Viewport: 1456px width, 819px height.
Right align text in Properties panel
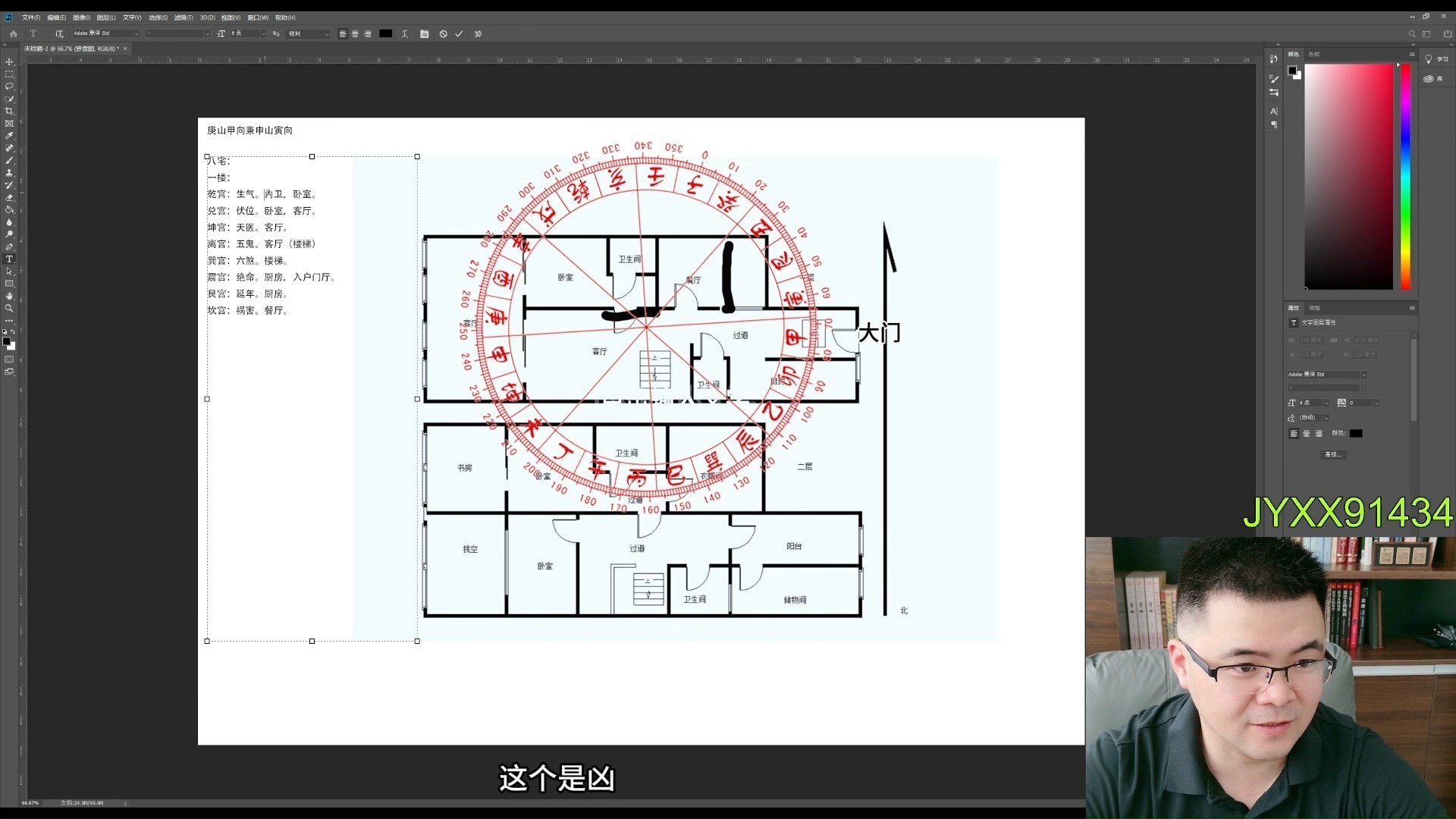tap(1319, 434)
